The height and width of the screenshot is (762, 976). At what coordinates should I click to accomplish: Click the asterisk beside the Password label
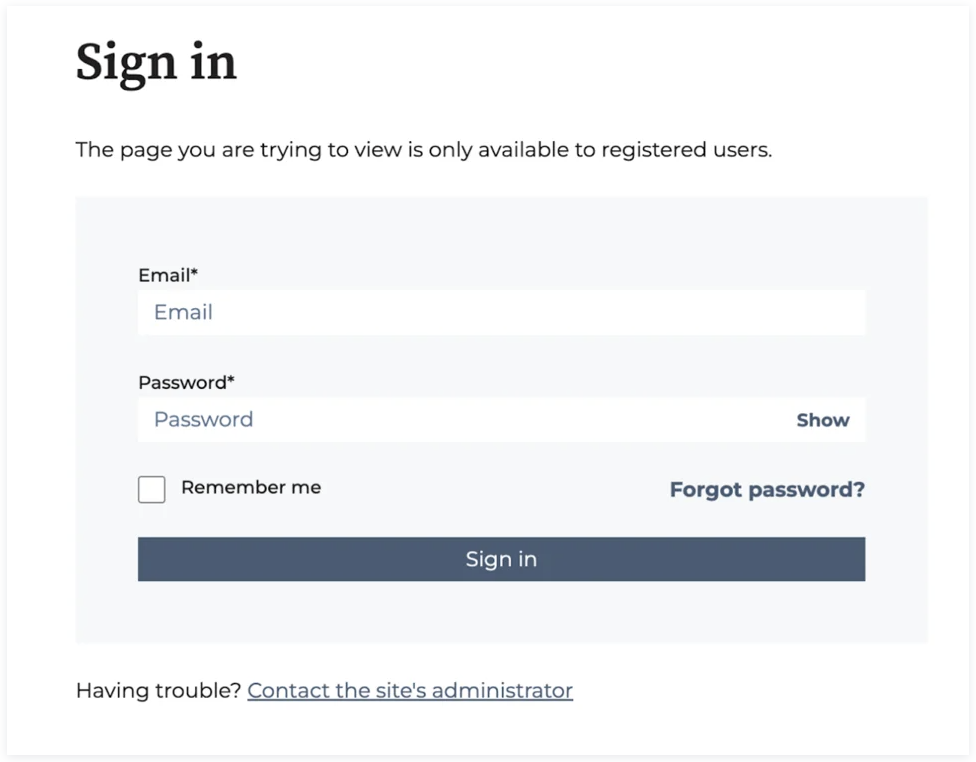tap(231, 380)
